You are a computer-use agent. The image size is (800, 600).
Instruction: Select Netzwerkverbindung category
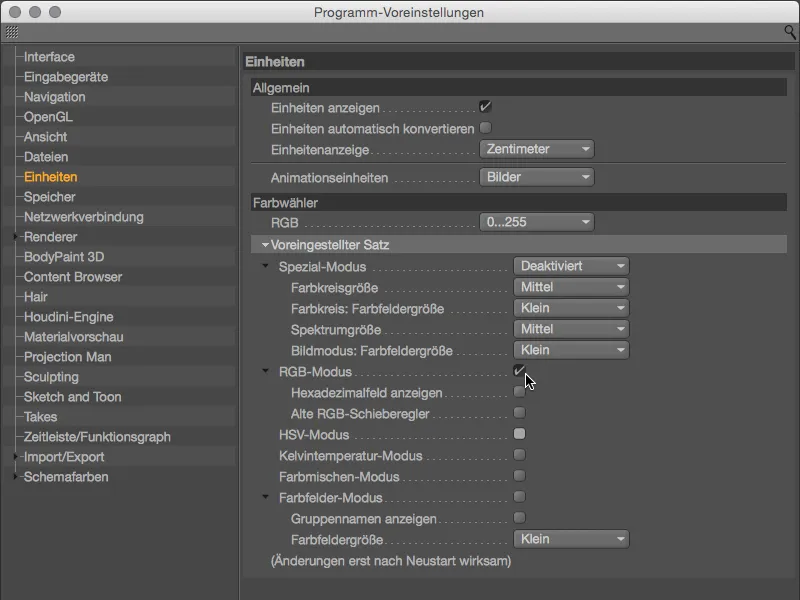click(x=84, y=217)
